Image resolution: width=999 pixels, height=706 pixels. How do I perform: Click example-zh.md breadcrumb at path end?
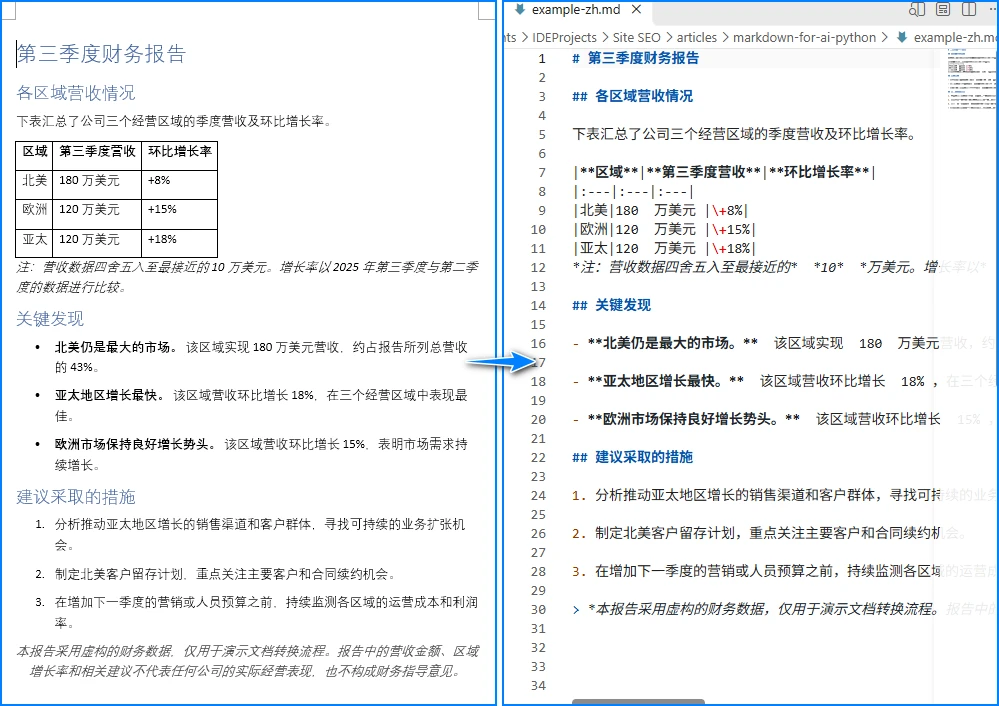point(955,38)
